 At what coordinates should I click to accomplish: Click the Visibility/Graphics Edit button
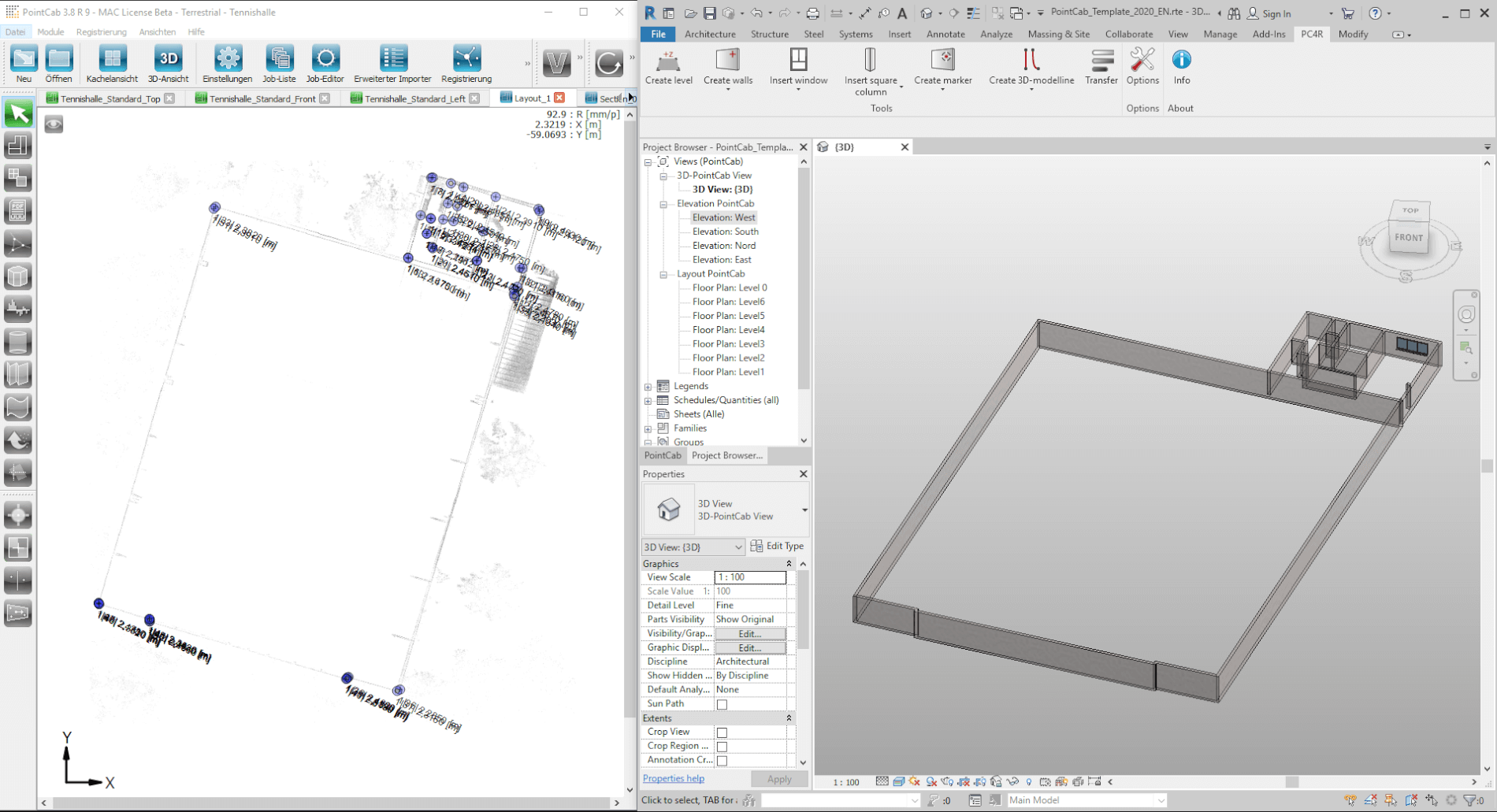(749, 634)
